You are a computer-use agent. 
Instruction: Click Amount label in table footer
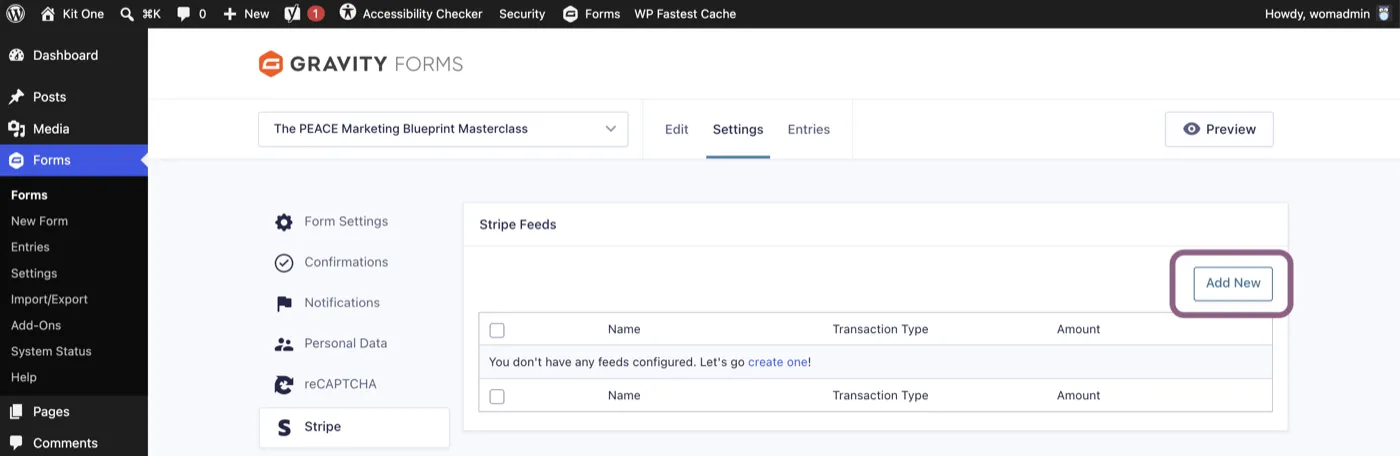tap(1078, 395)
